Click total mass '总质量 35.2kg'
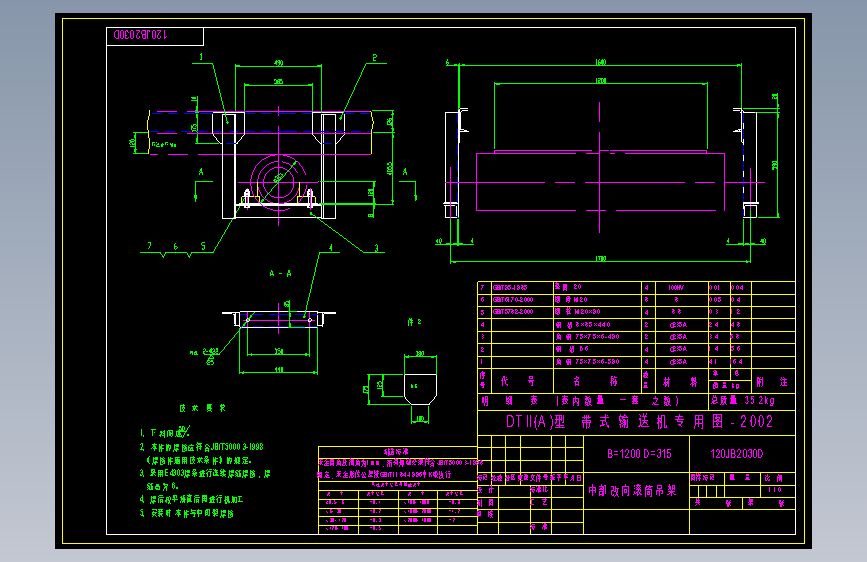 [x=743, y=400]
